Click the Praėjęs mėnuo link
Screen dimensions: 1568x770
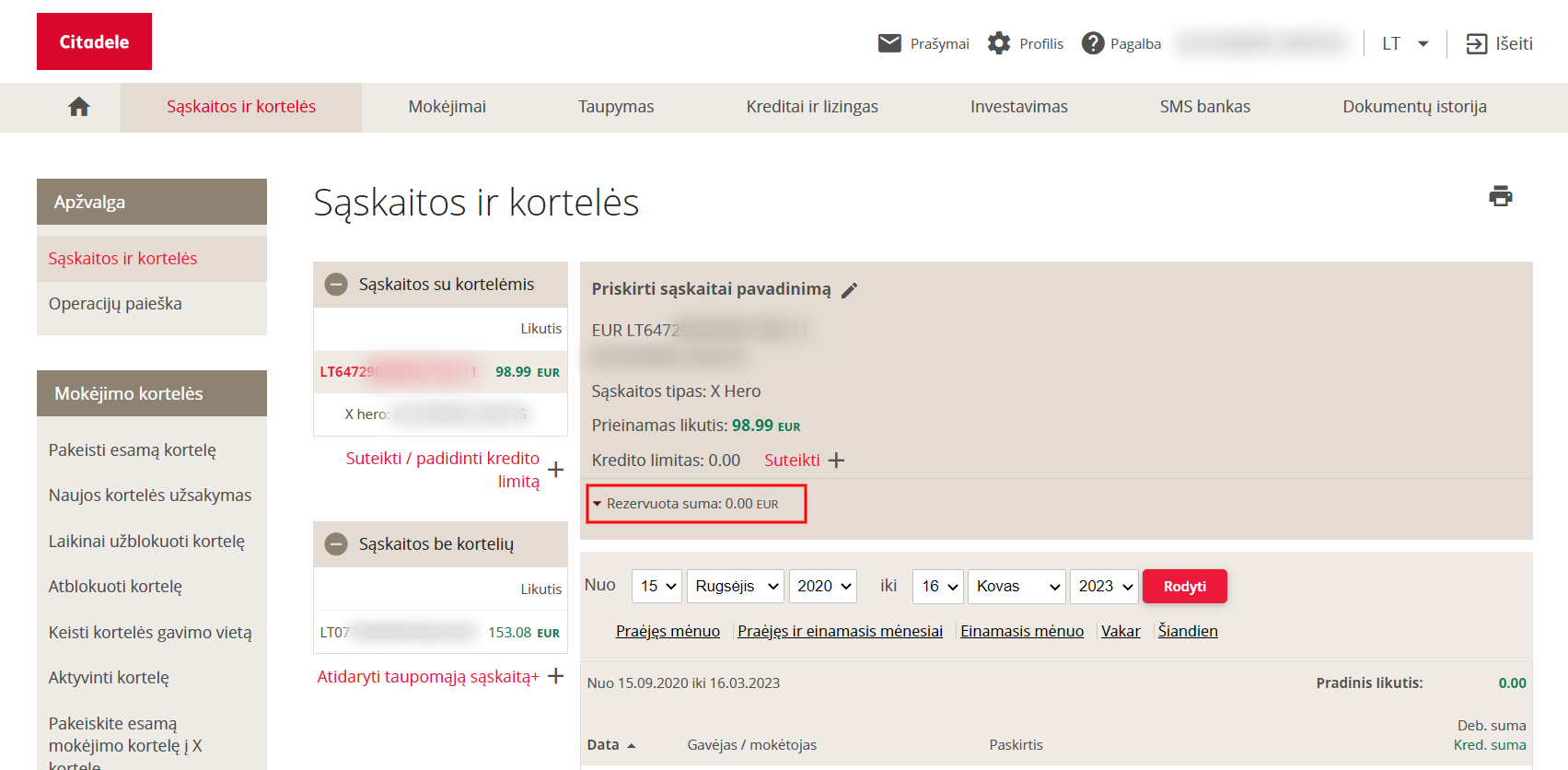pyautogui.click(x=668, y=631)
